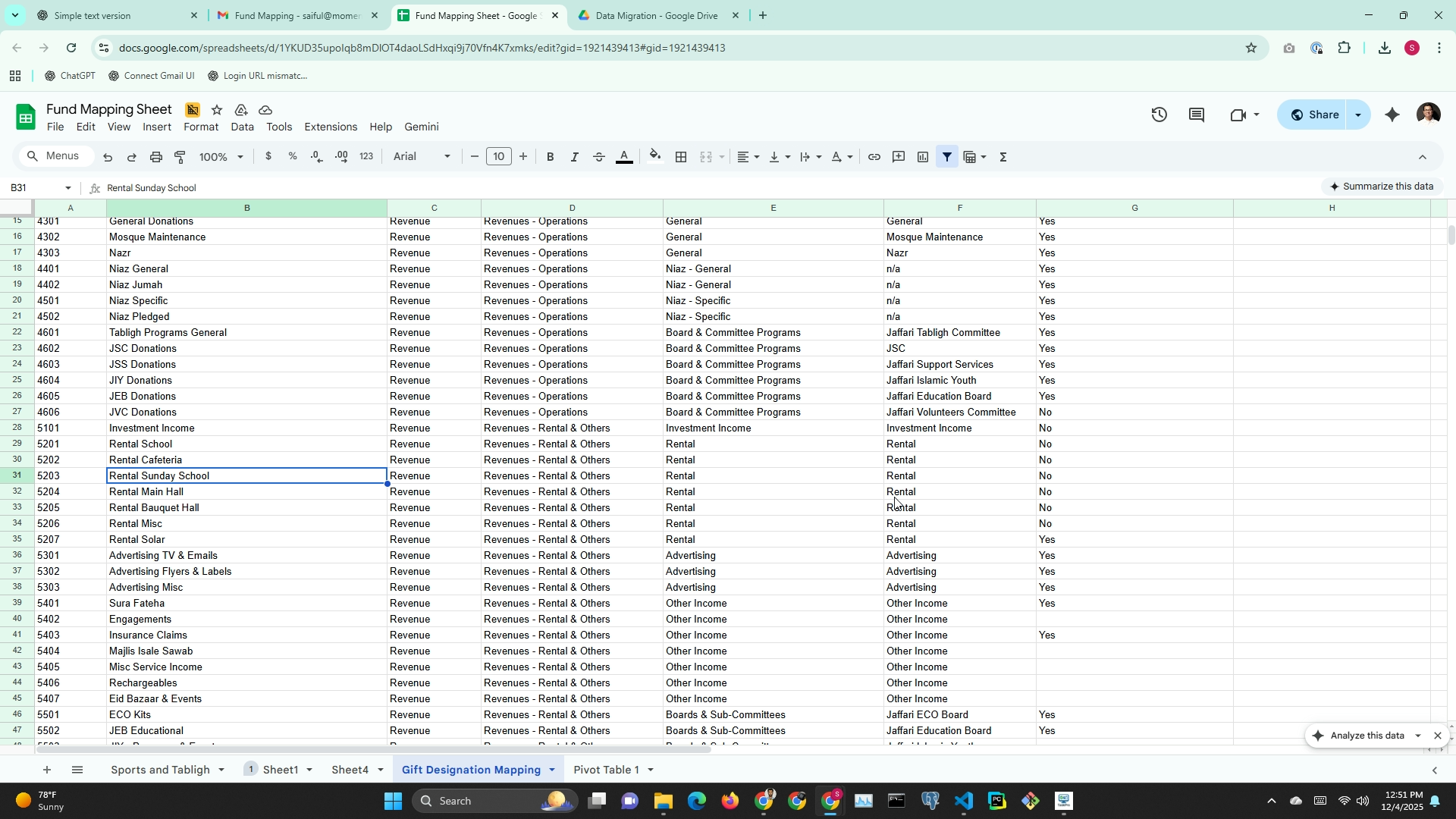Open the Extensions menu
This screenshot has height=819, width=1456.
point(330,127)
